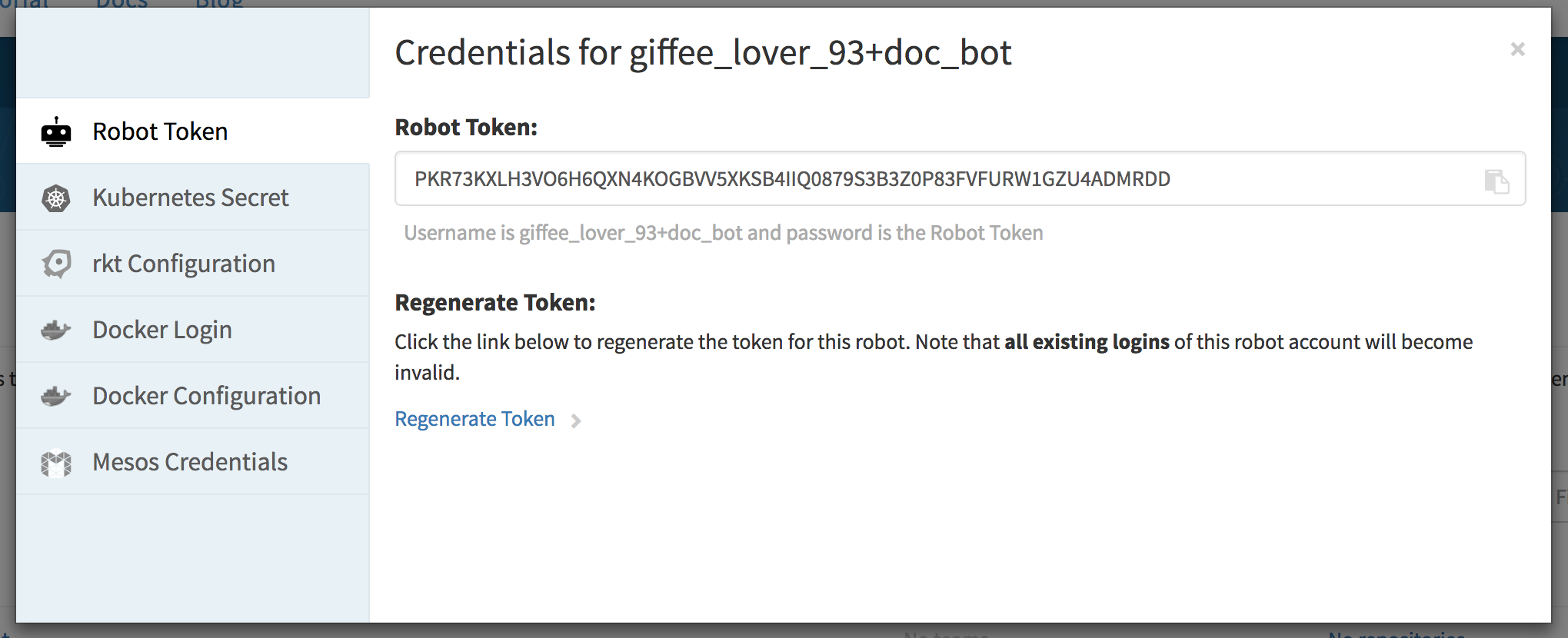Click the chevron after Regenerate Token link
1568x638 pixels.
pyautogui.click(x=576, y=420)
